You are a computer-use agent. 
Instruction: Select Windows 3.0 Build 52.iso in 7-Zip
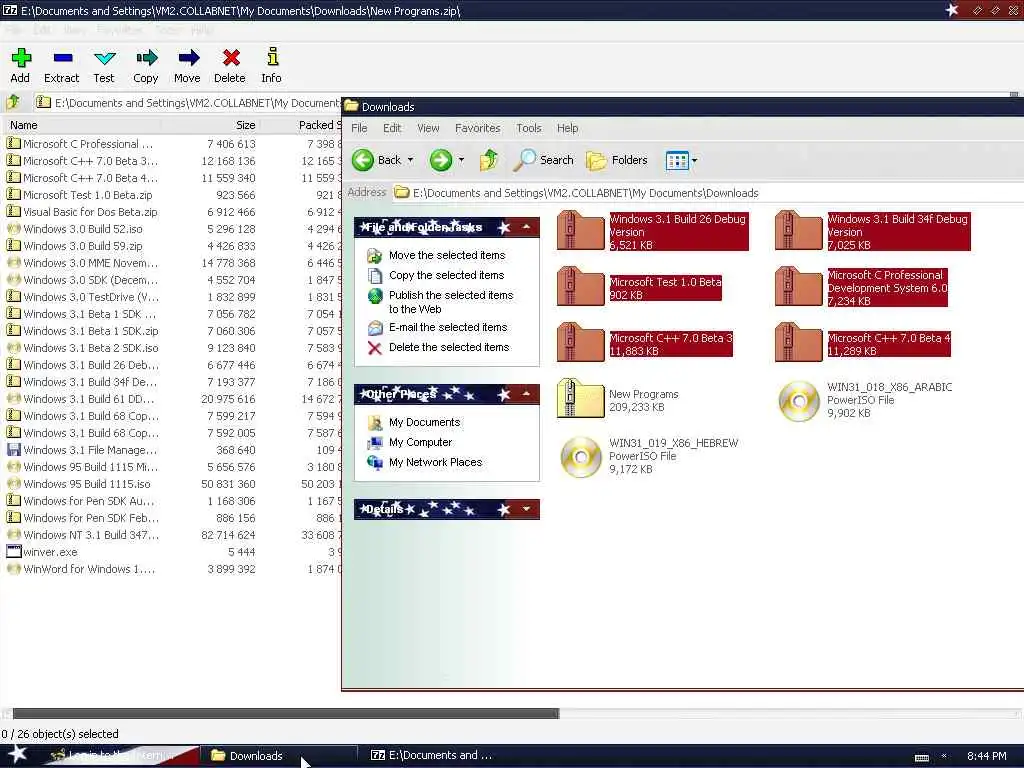point(82,229)
